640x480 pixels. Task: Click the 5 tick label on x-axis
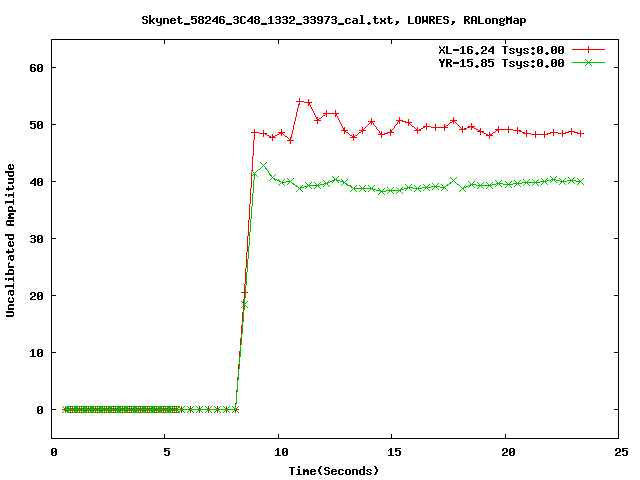[x=167, y=452]
